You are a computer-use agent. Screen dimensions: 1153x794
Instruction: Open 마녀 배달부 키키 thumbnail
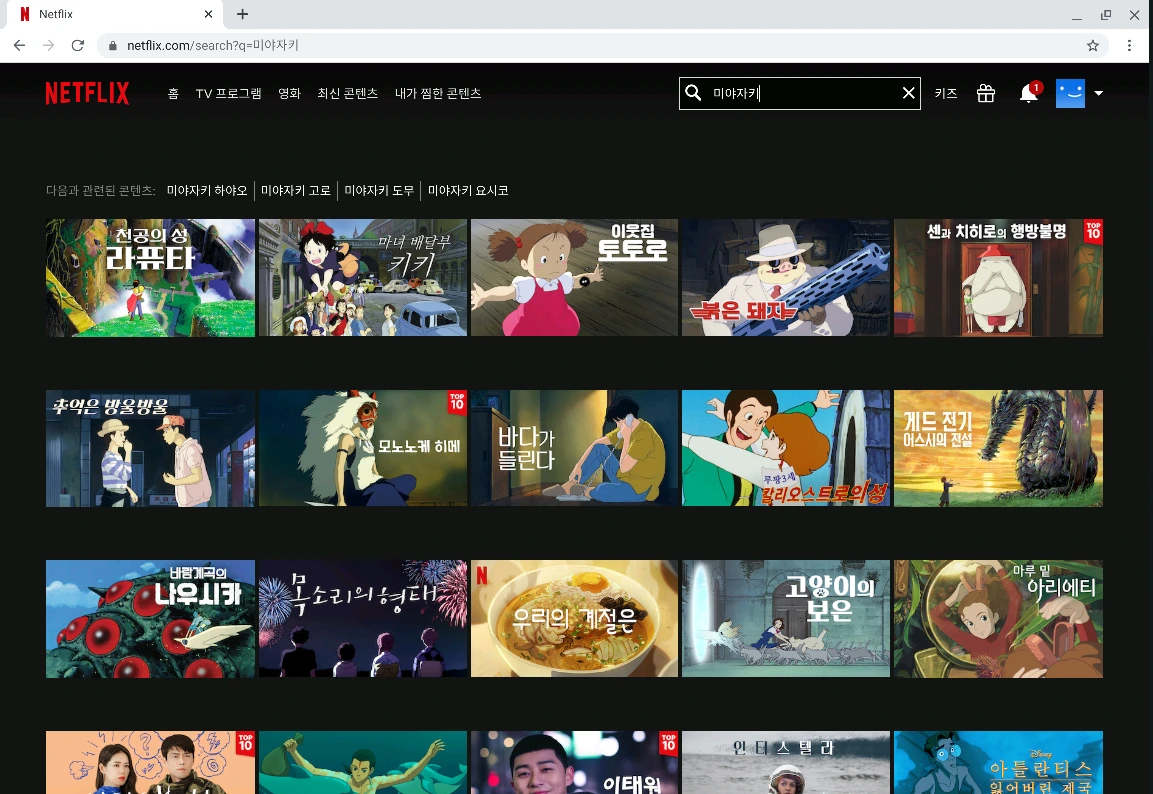pyautogui.click(x=363, y=278)
